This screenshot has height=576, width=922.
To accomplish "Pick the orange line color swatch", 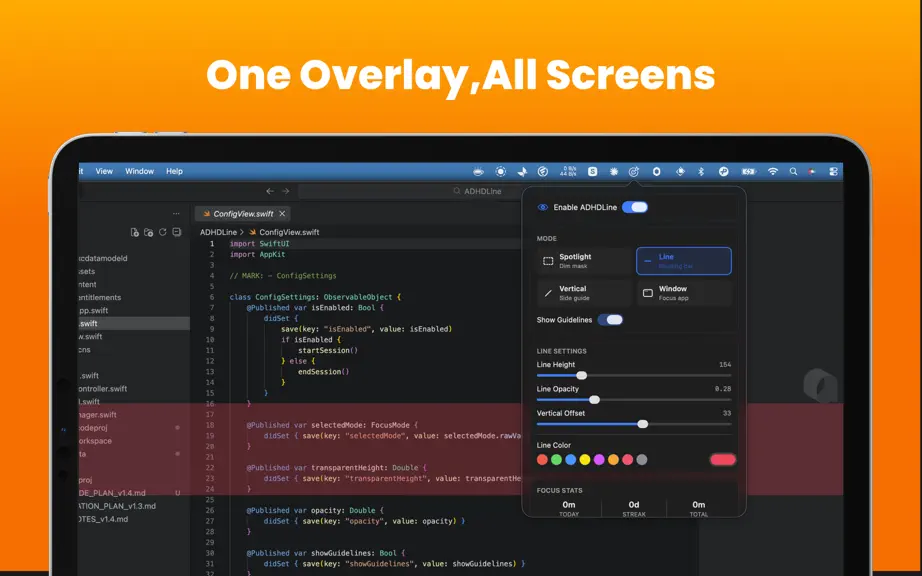I will tap(613, 460).
